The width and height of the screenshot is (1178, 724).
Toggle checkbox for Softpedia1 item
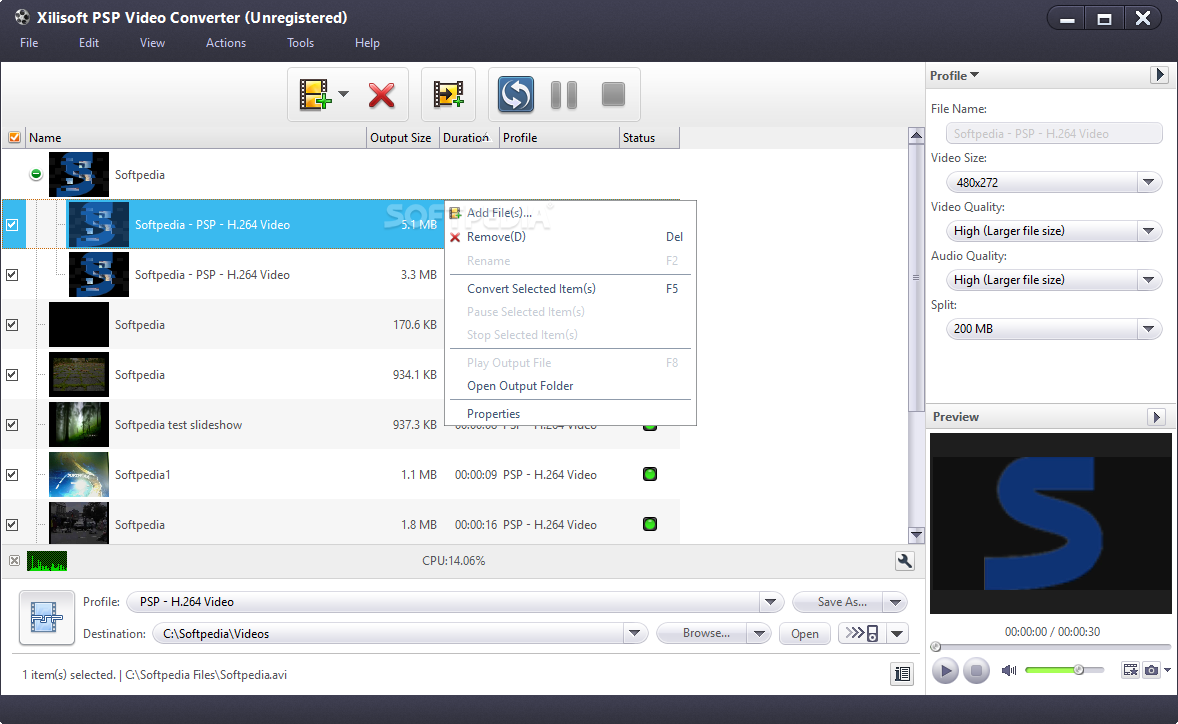(x=12, y=475)
